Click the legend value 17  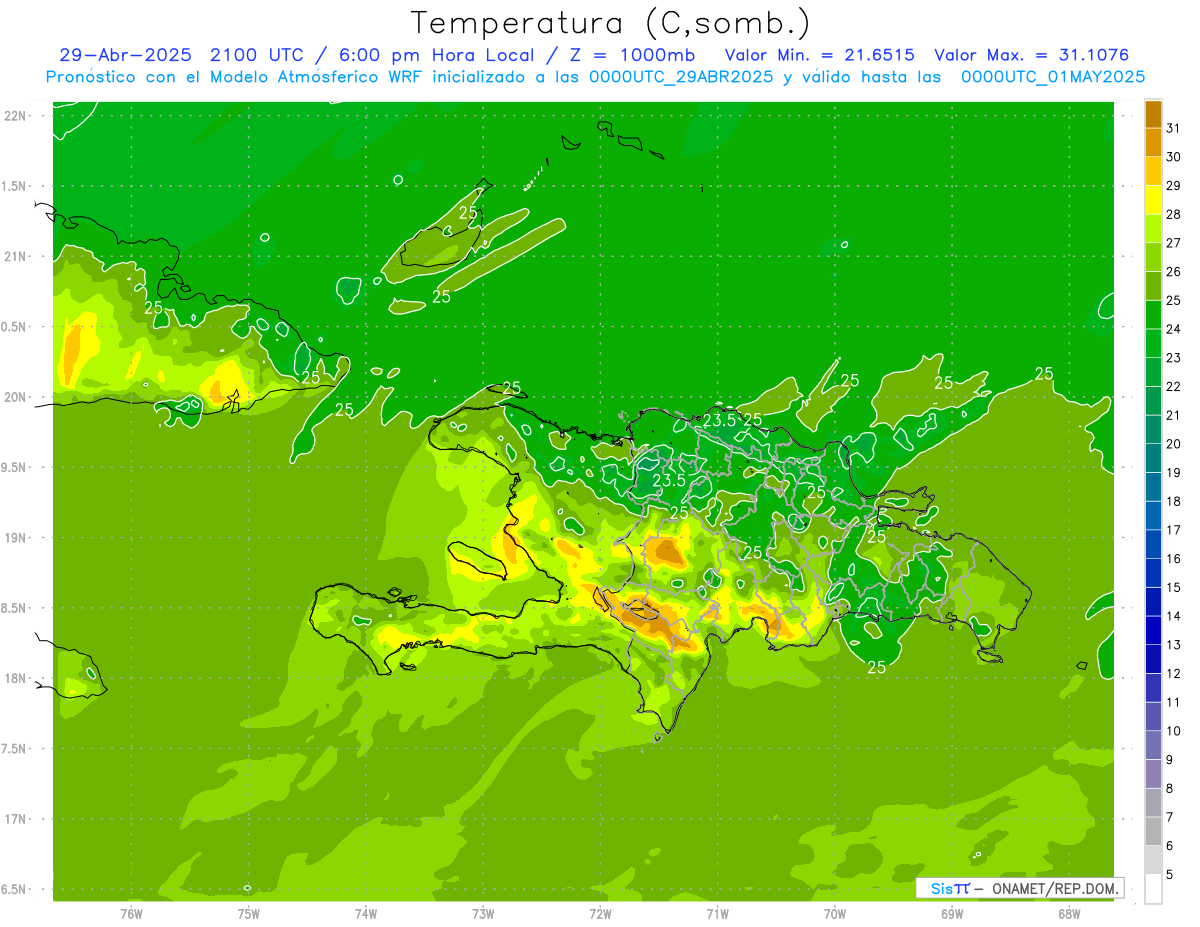click(1173, 529)
